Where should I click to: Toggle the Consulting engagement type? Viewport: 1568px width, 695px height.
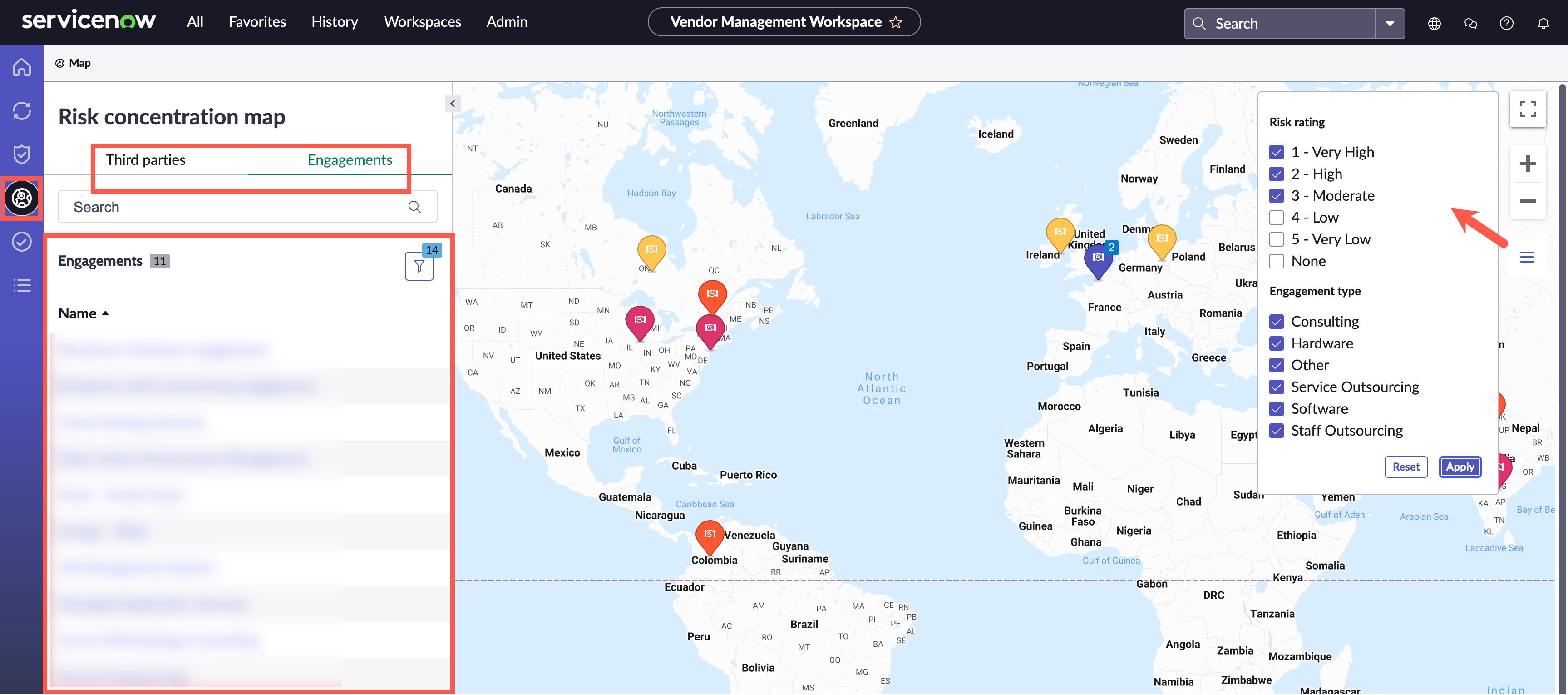click(1277, 322)
